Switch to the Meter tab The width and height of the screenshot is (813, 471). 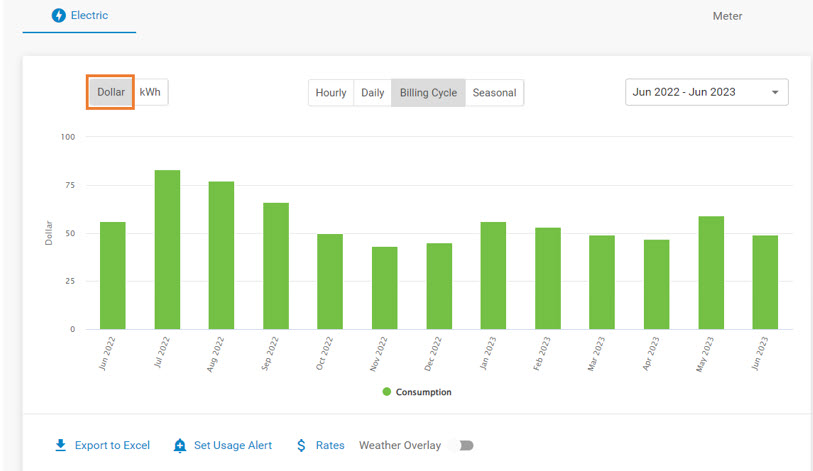727,16
